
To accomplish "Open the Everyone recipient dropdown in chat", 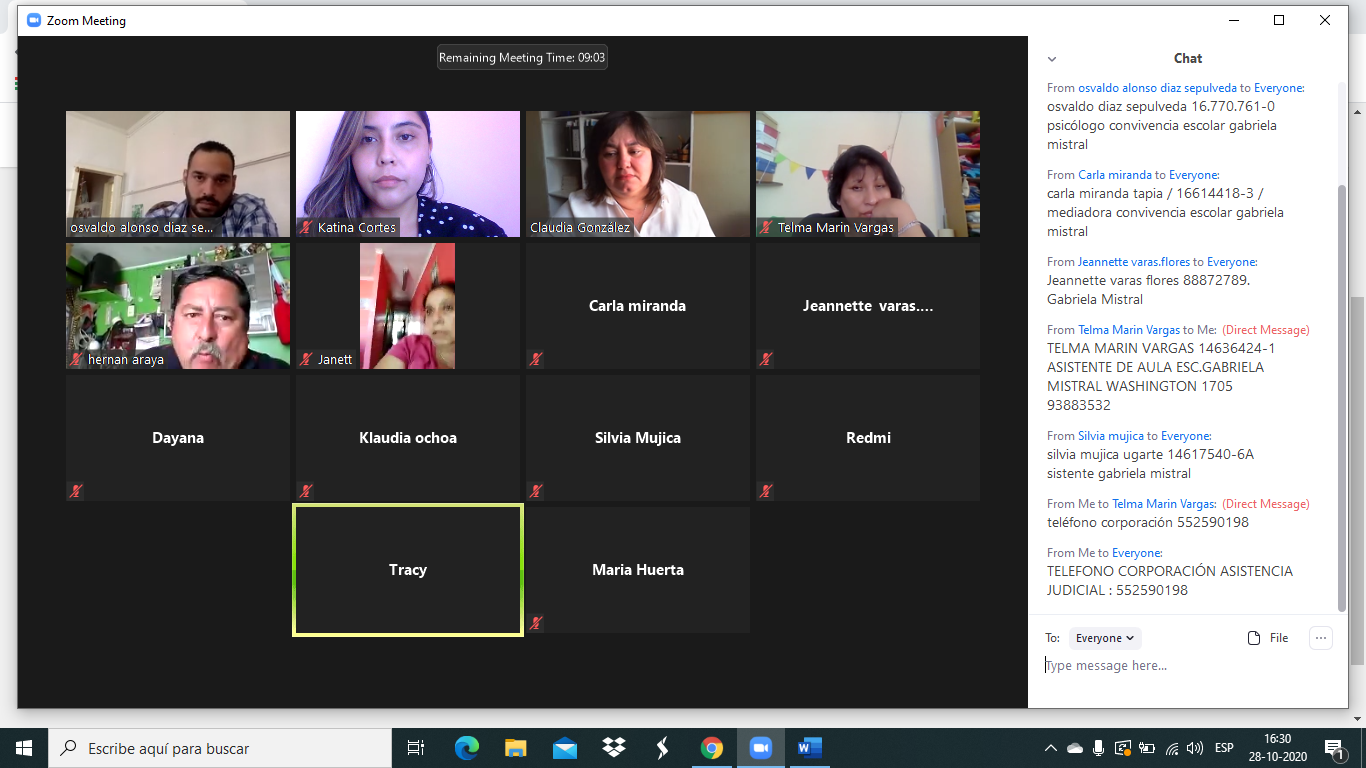I will (1105, 638).
